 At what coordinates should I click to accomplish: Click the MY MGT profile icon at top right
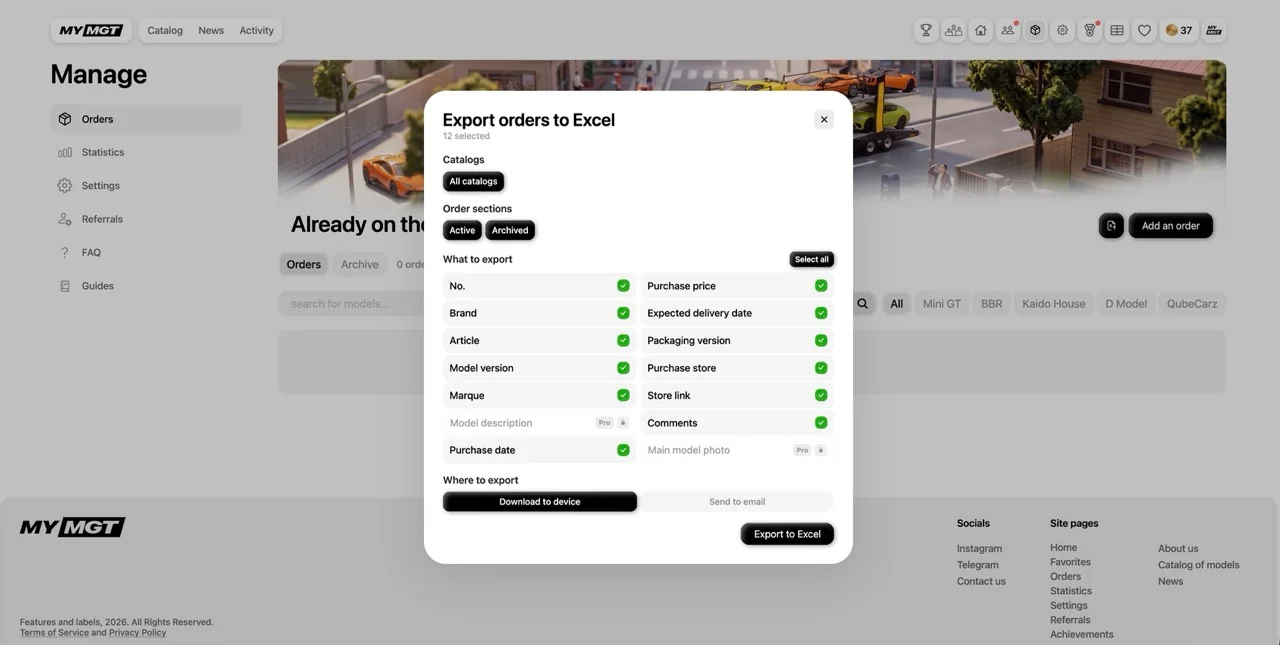1214,30
